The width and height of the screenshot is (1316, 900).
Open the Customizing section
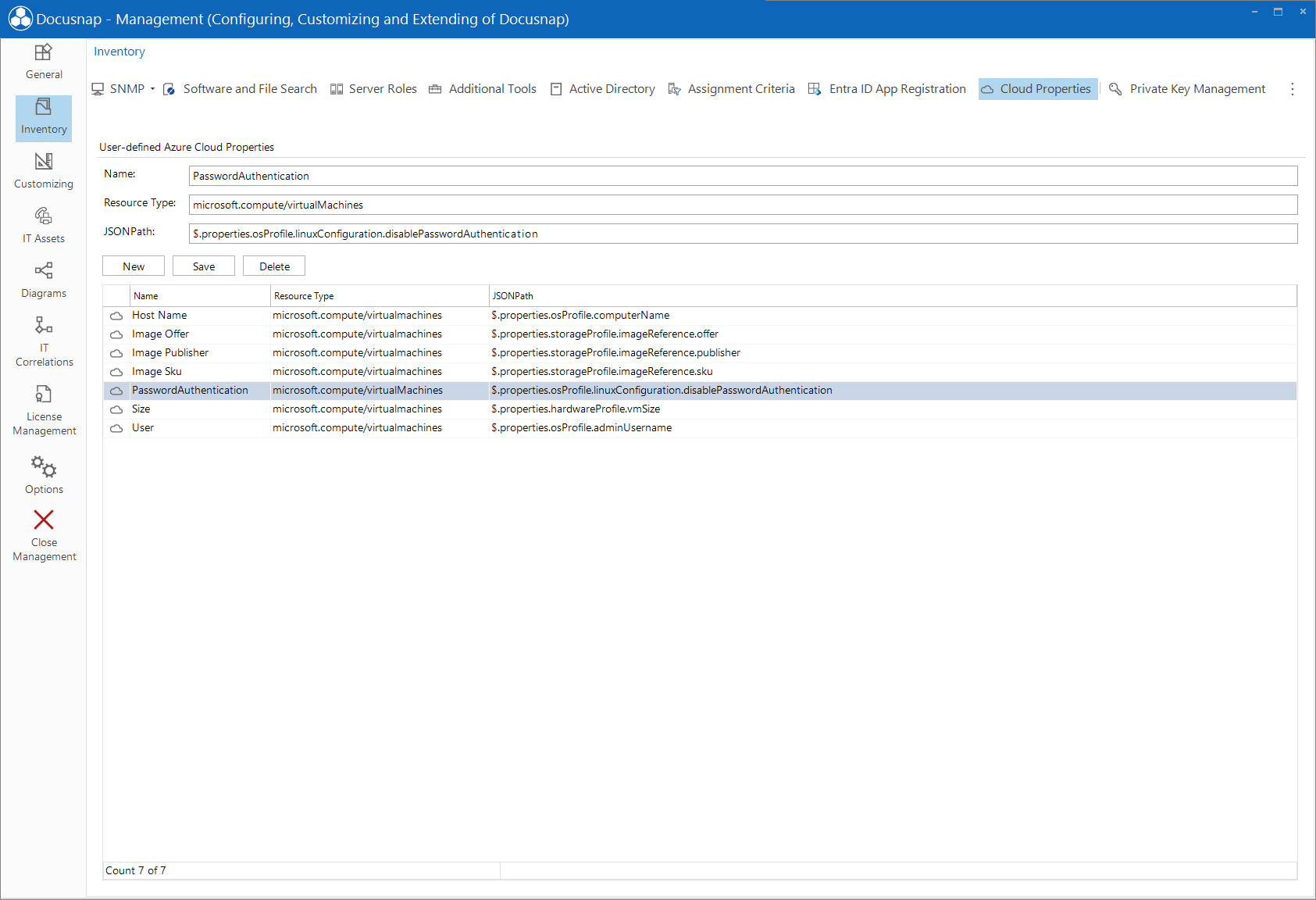coord(44,172)
